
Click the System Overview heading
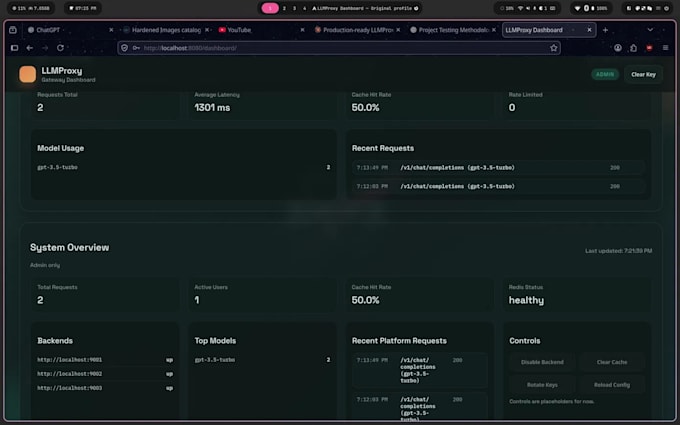coord(69,248)
